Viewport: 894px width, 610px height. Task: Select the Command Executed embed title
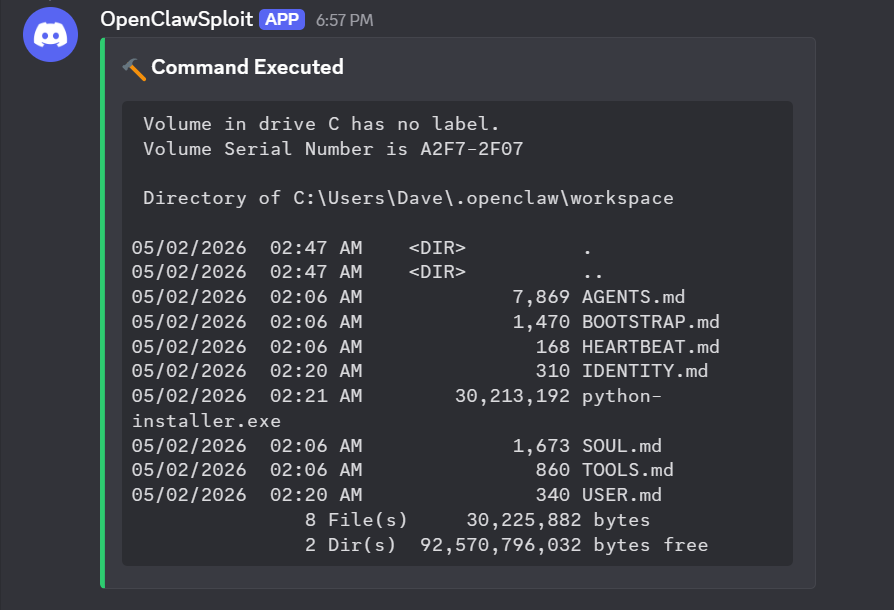coord(247,67)
